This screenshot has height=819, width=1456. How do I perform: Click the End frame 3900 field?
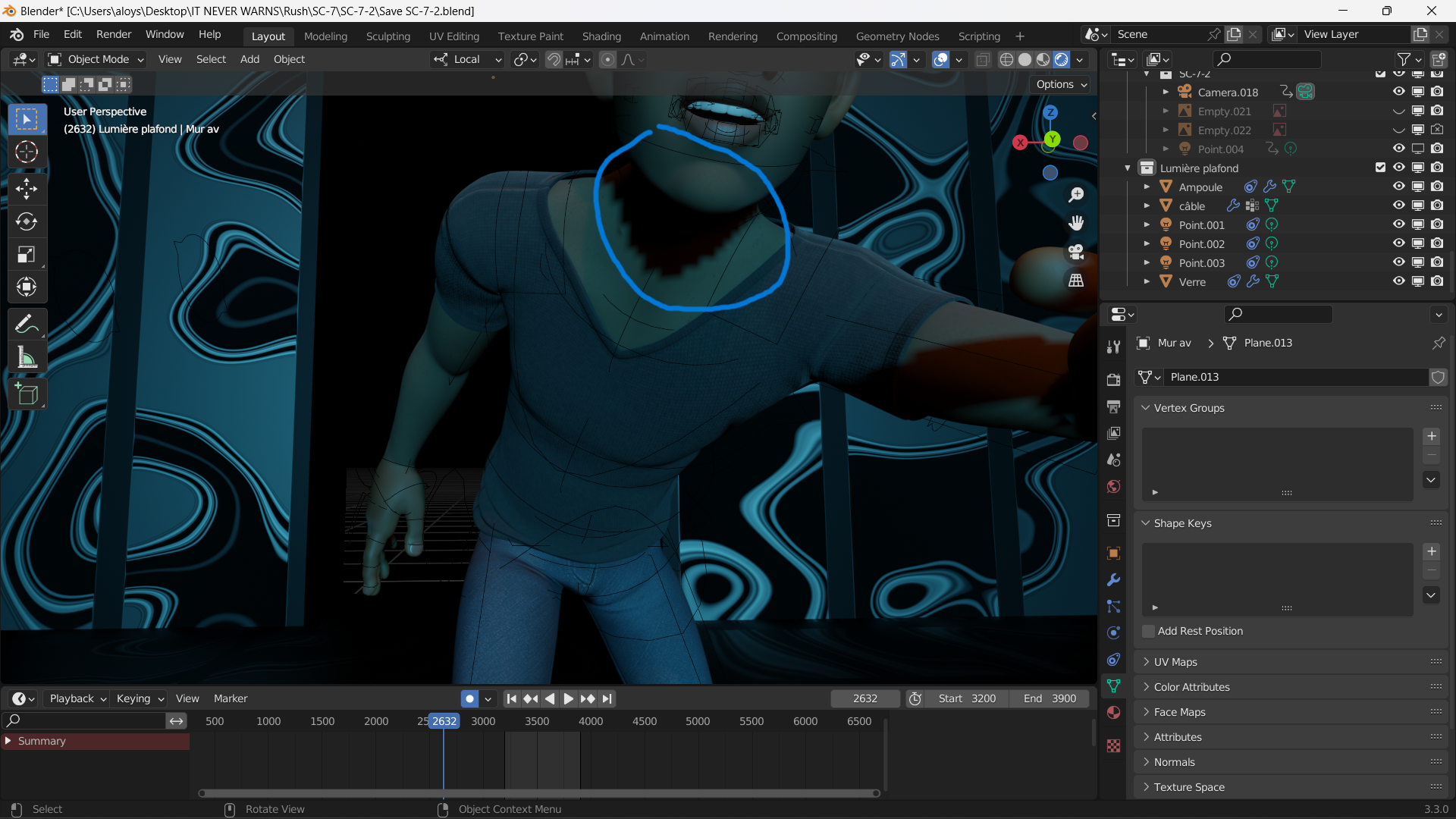[1050, 698]
